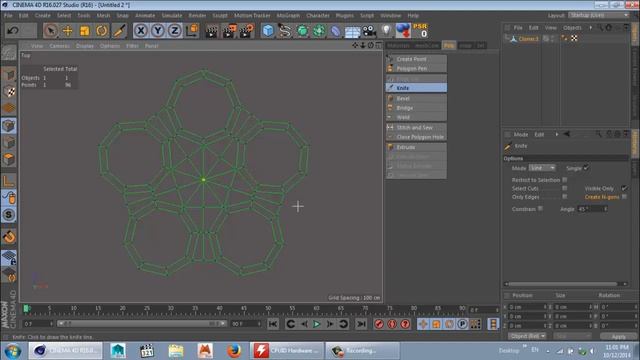Open the MoGraph menu

pos(288,16)
